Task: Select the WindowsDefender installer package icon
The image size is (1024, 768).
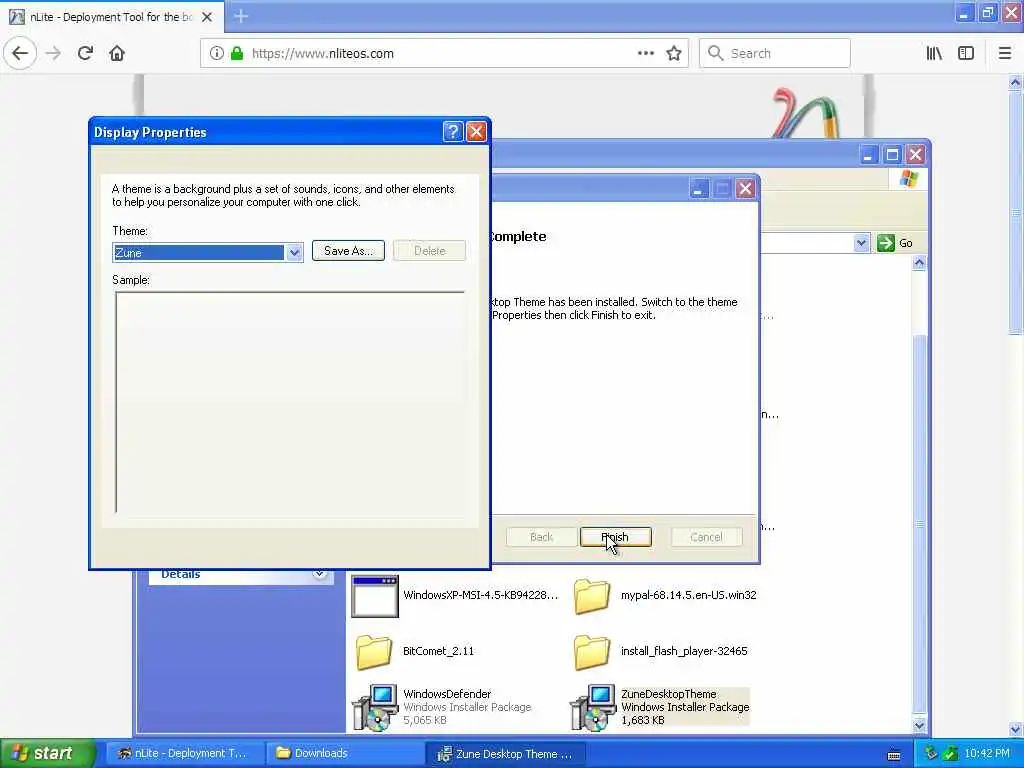Action: [x=376, y=707]
